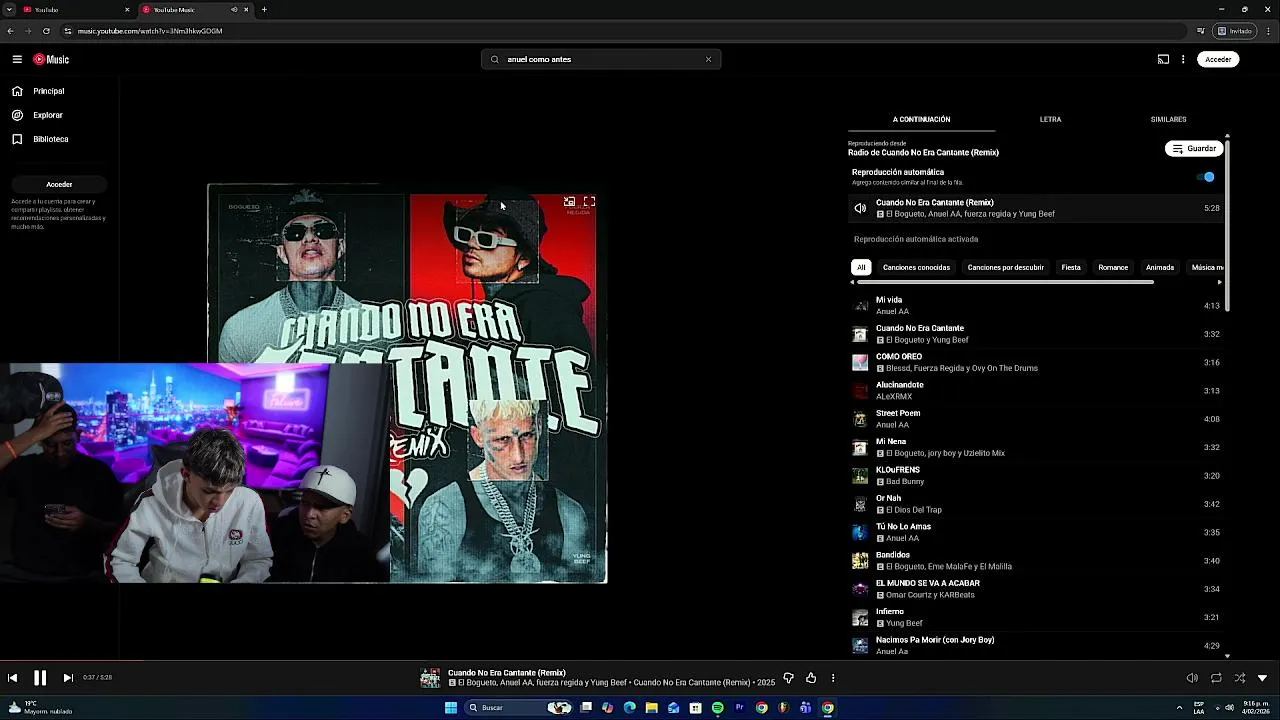Open the three-dot settings menu in header
This screenshot has height=720, width=1280.
coord(1183,59)
